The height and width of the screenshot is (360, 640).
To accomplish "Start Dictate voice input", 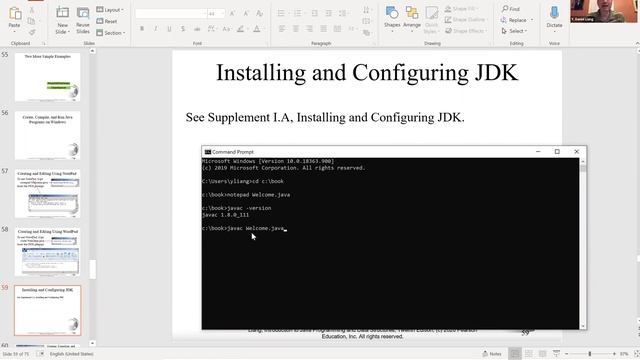I will pyautogui.click(x=554, y=18).
